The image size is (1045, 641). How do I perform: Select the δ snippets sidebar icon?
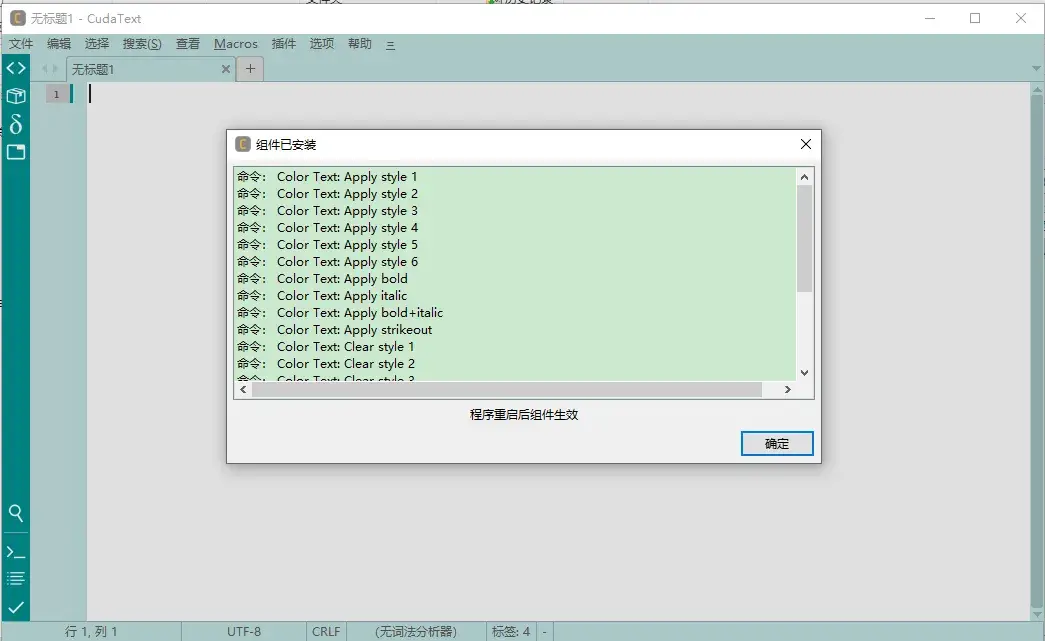coord(14,124)
